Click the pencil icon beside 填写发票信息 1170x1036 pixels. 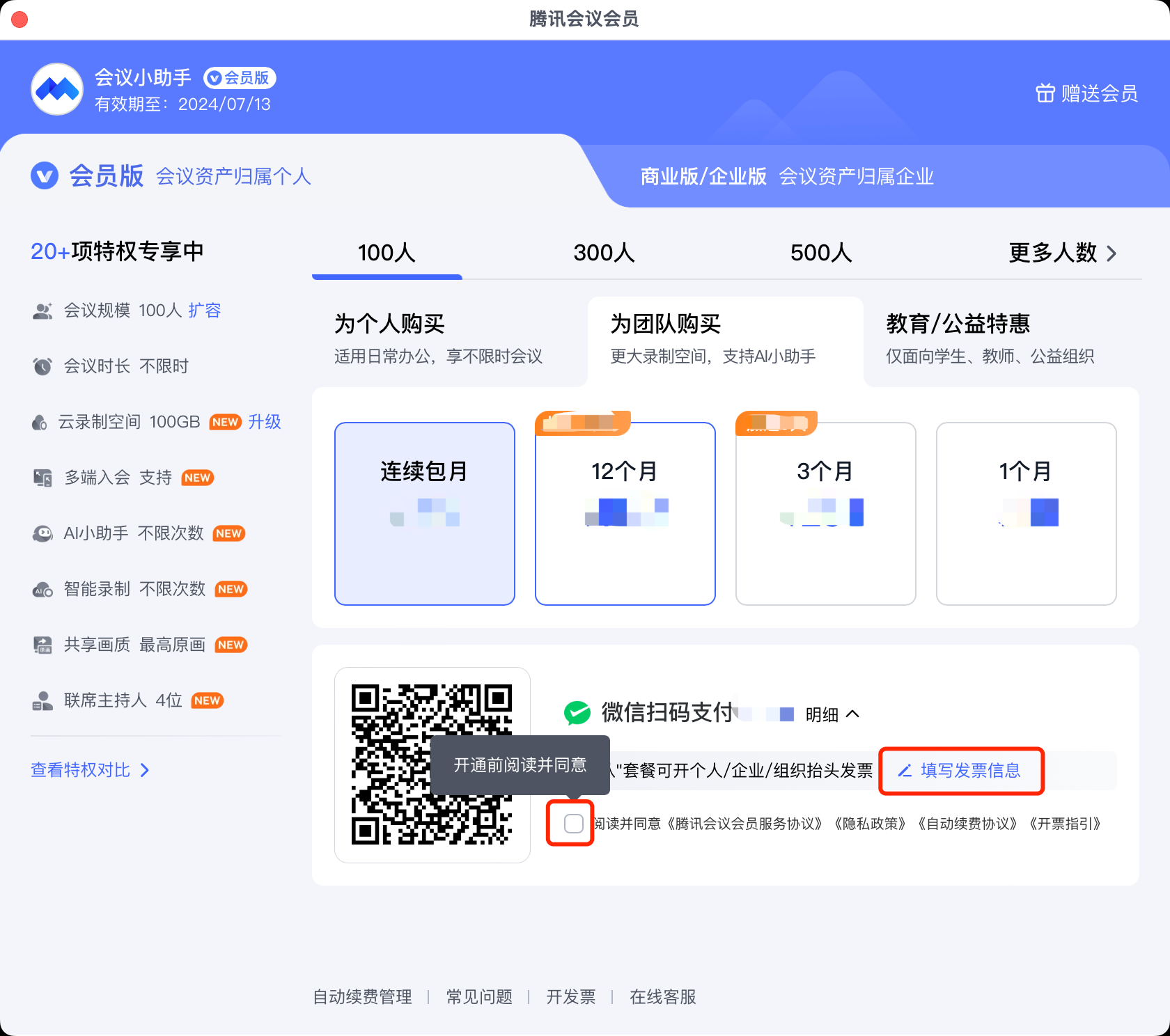pos(905,771)
